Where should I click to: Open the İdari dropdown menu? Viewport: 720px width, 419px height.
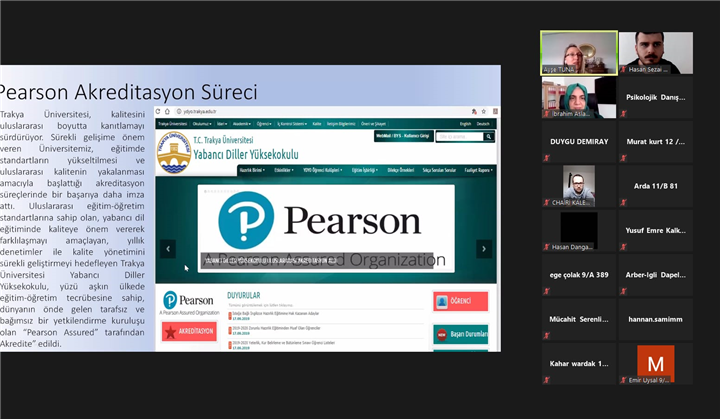coord(222,124)
